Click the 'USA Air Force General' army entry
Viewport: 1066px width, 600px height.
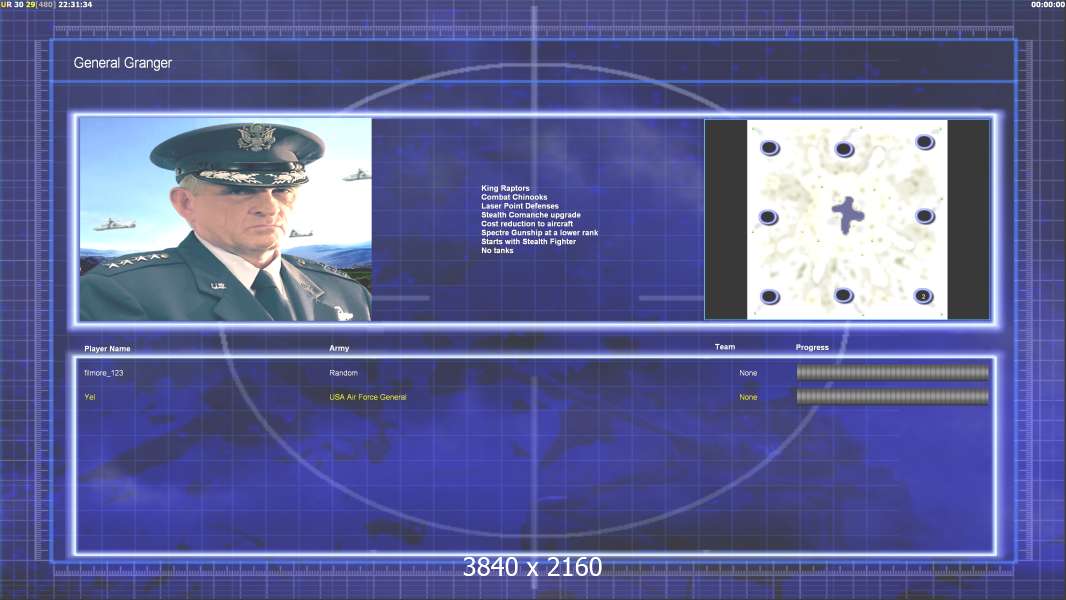pos(368,397)
